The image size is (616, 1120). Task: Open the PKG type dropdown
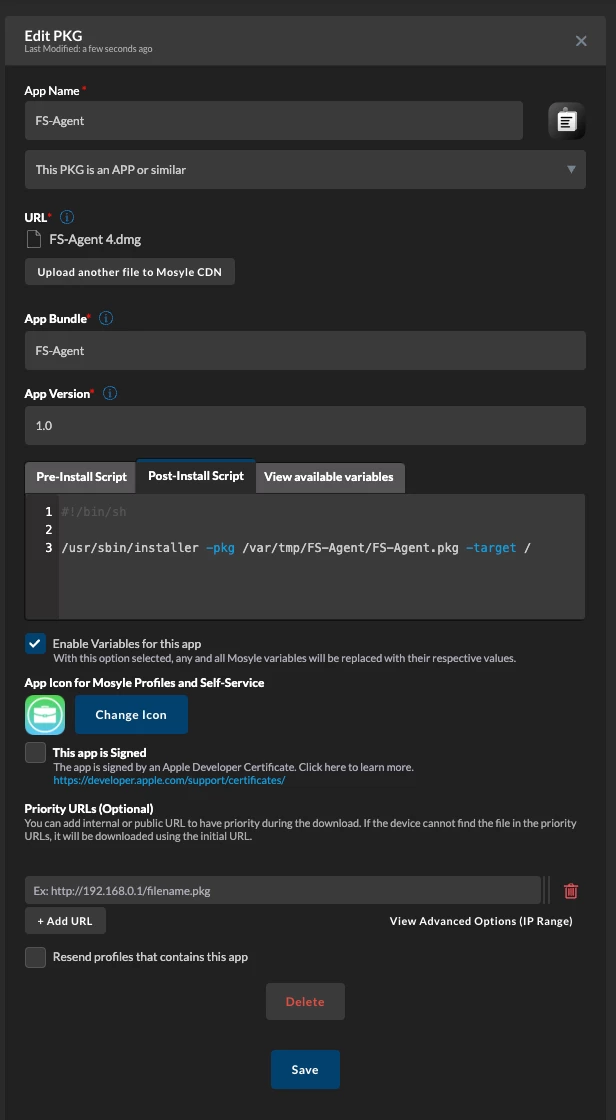point(305,169)
